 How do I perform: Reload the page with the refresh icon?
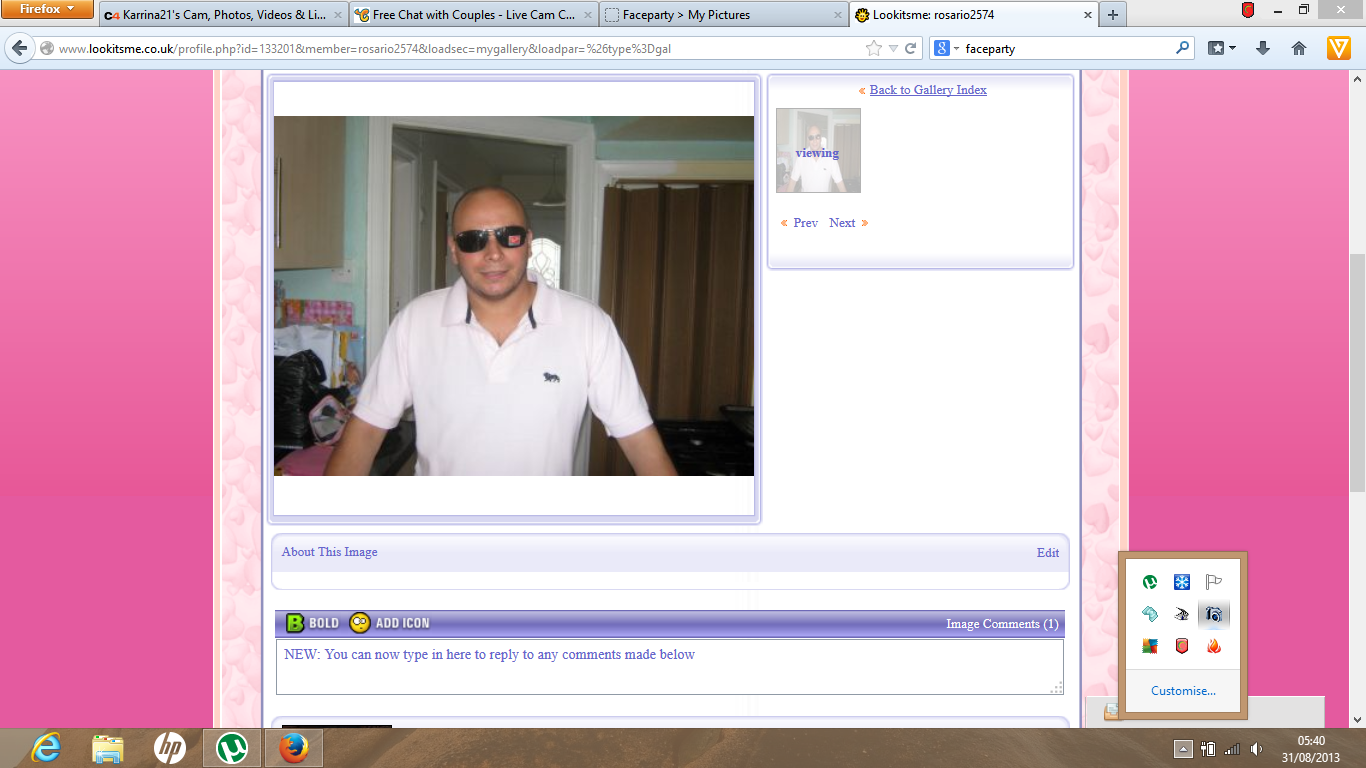tap(911, 48)
